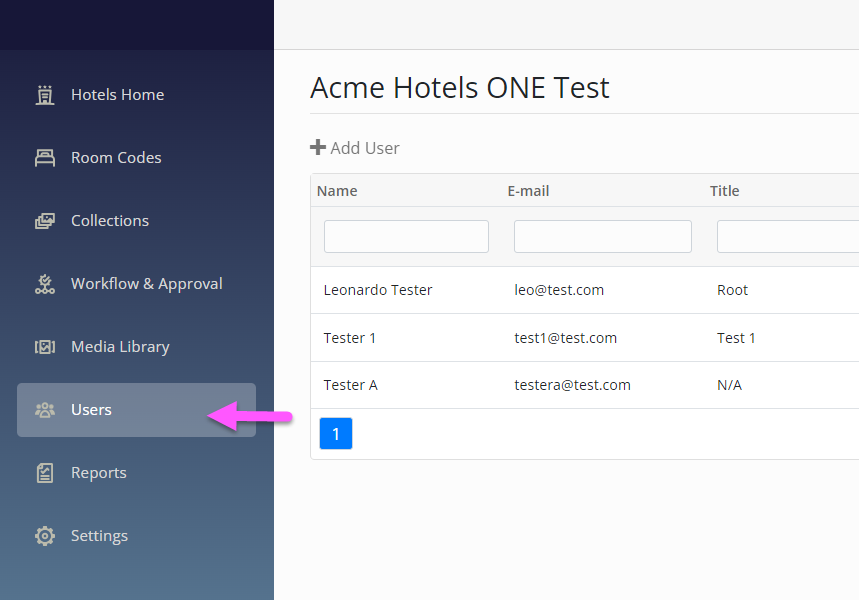Click the plus icon beside Add User
The width and height of the screenshot is (859, 600).
tap(318, 147)
